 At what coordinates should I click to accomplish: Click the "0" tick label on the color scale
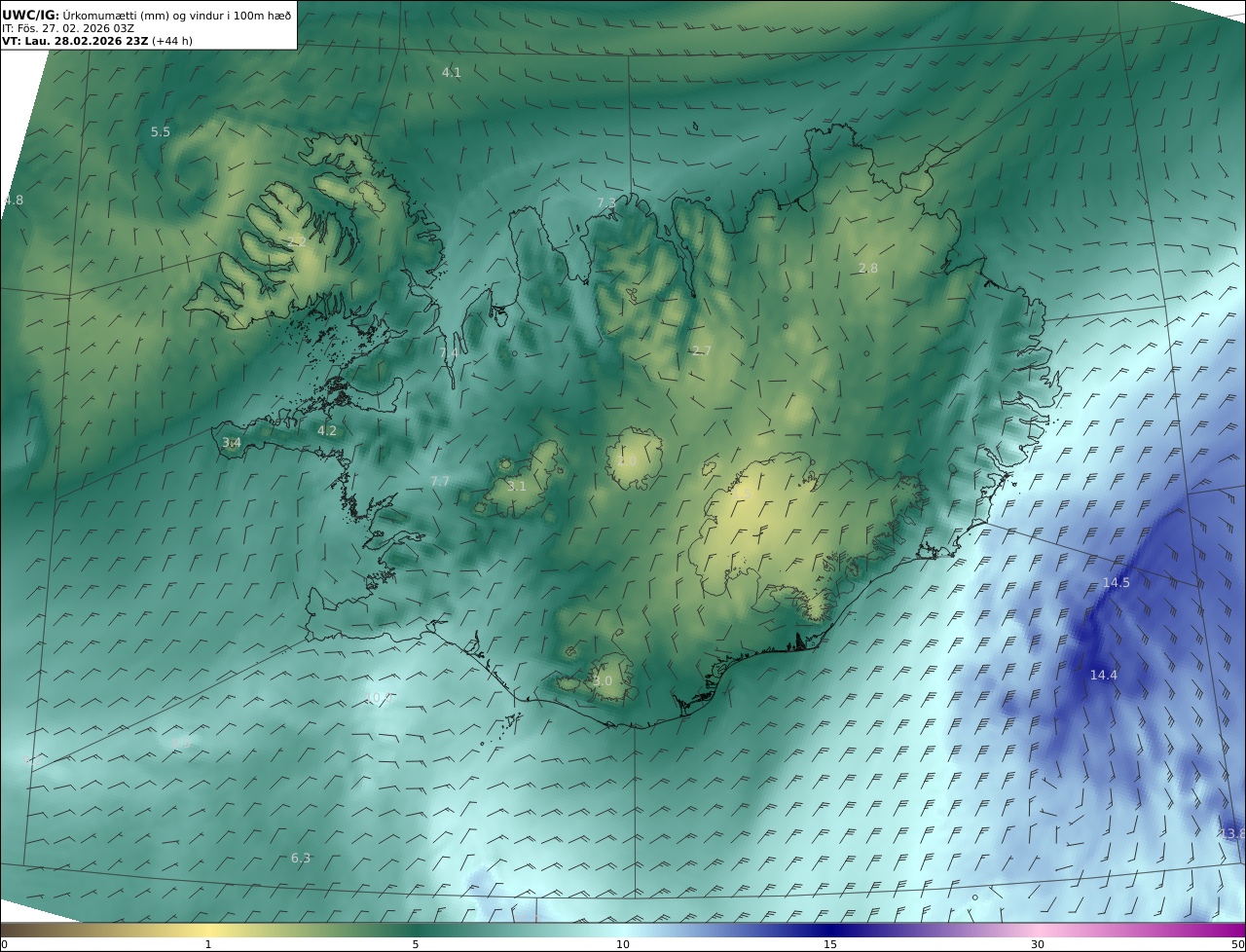tap(4, 944)
